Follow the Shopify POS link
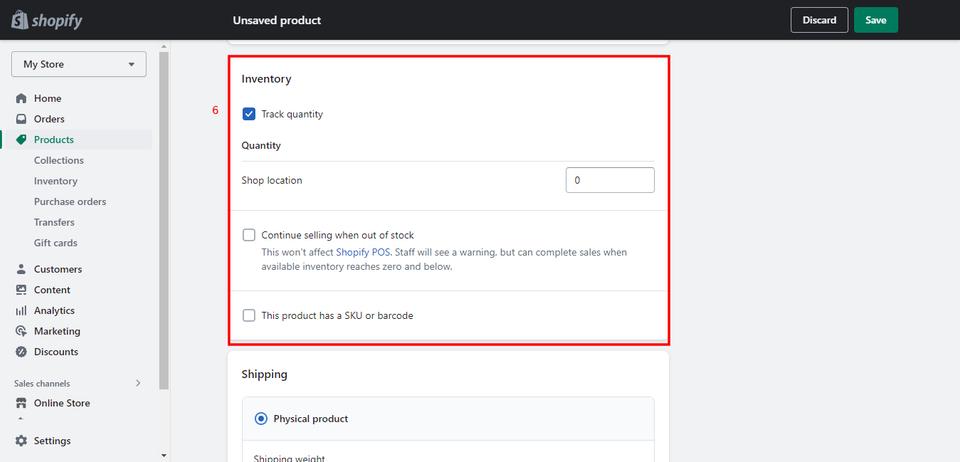This screenshot has height=462, width=960. [x=364, y=252]
